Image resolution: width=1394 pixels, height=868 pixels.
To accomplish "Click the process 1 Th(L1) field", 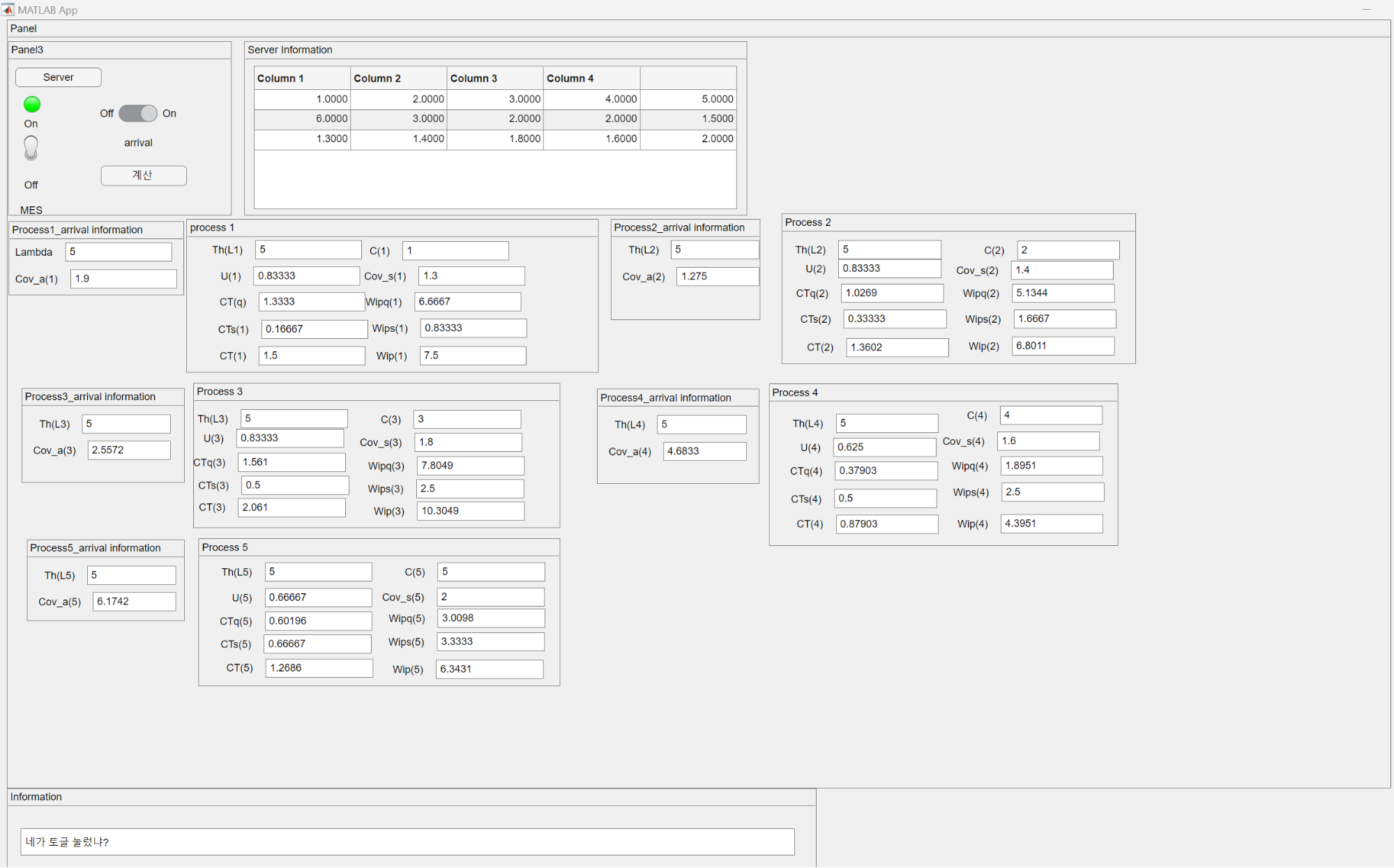I will [x=308, y=250].
